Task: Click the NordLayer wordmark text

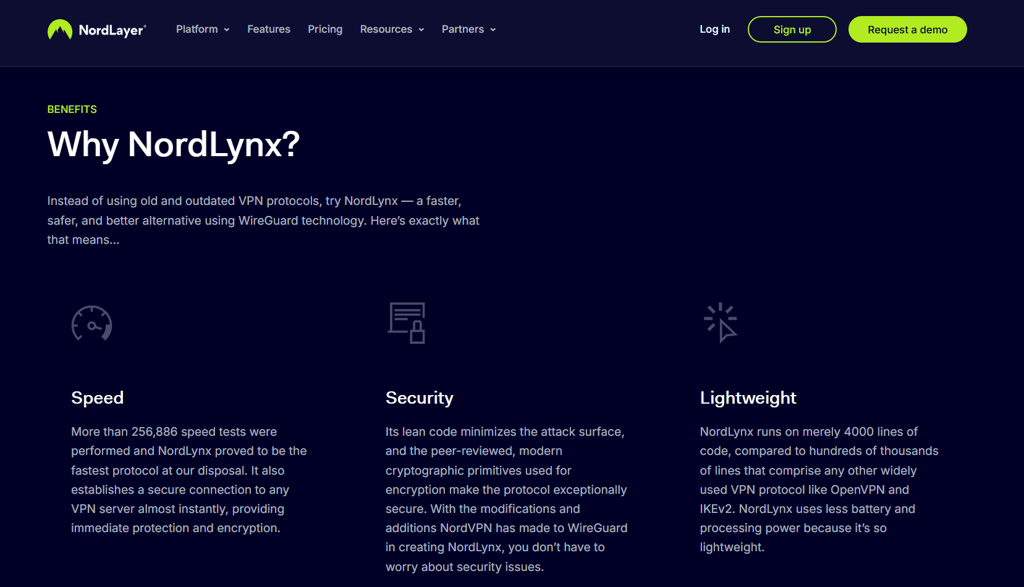Action: tap(112, 30)
